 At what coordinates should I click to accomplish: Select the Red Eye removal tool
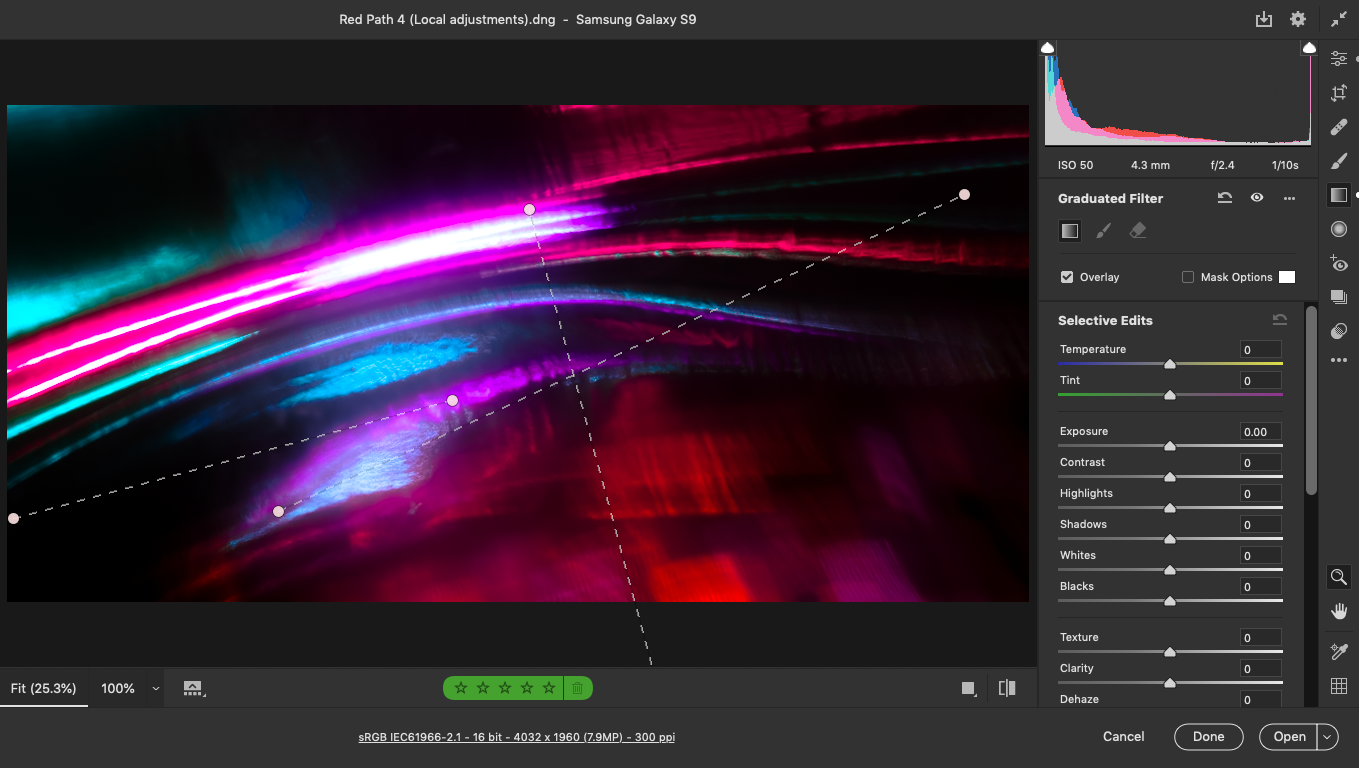1339,263
